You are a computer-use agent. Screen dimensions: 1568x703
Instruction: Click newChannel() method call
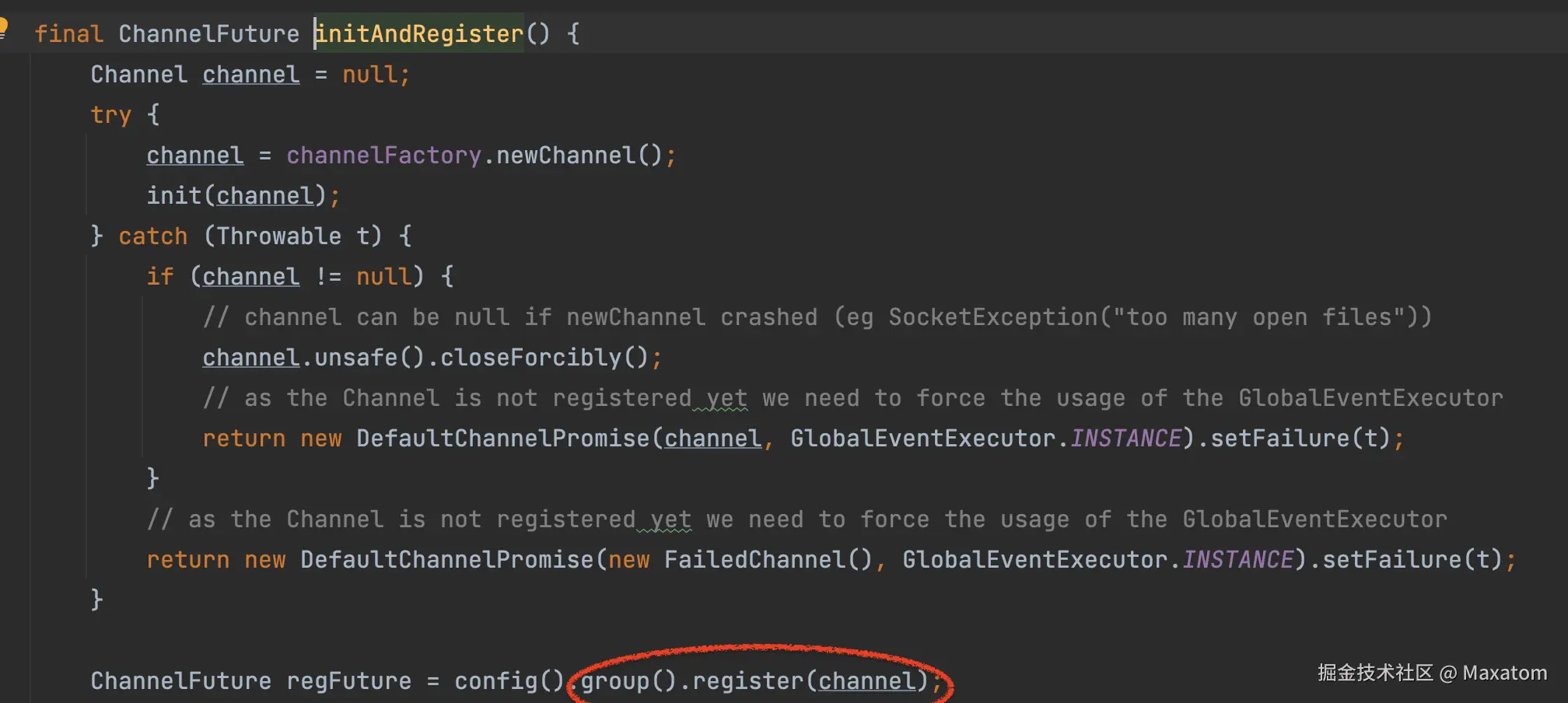coord(579,156)
